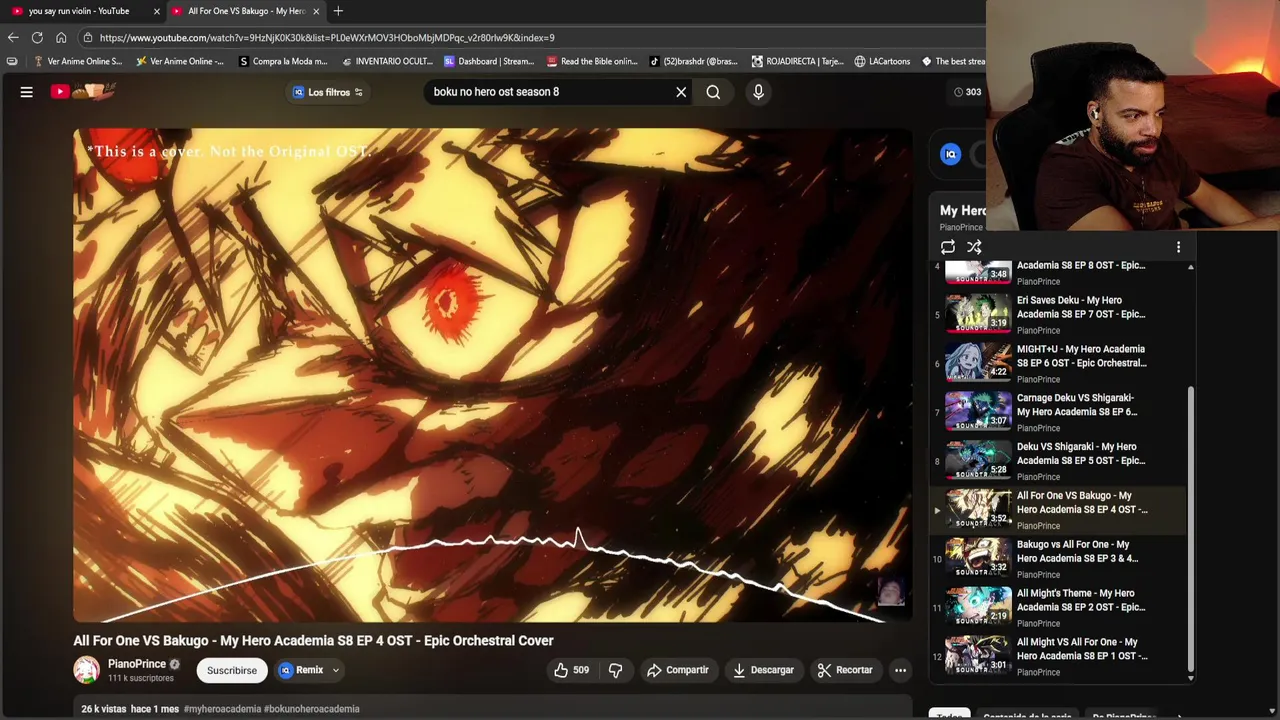Subscribe with the Suscribirse button
The width and height of the screenshot is (1280, 720).
232,670
